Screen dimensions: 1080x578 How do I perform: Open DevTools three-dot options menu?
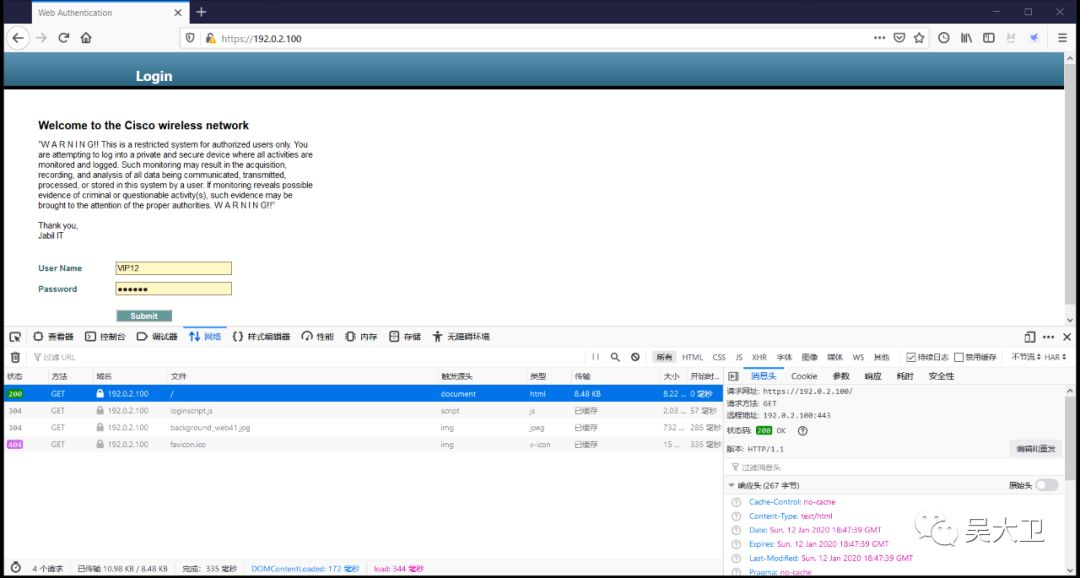tap(1048, 337)
